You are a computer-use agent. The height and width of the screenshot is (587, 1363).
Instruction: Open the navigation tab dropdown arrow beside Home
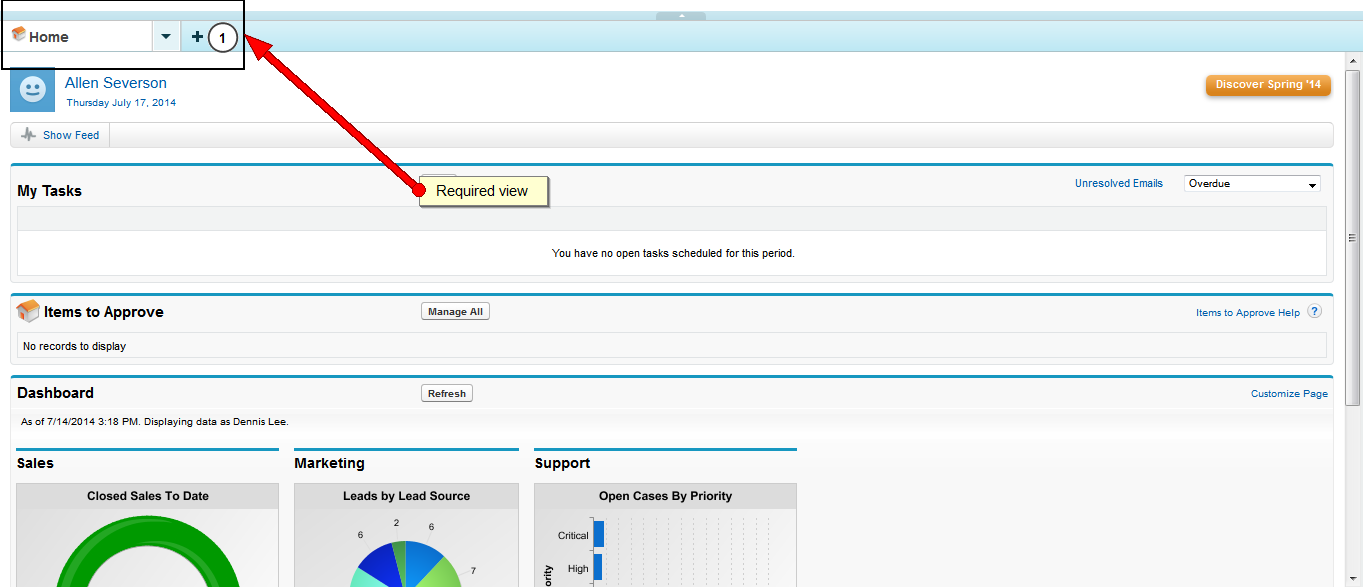pyautogui.click(x=166, y=37)
